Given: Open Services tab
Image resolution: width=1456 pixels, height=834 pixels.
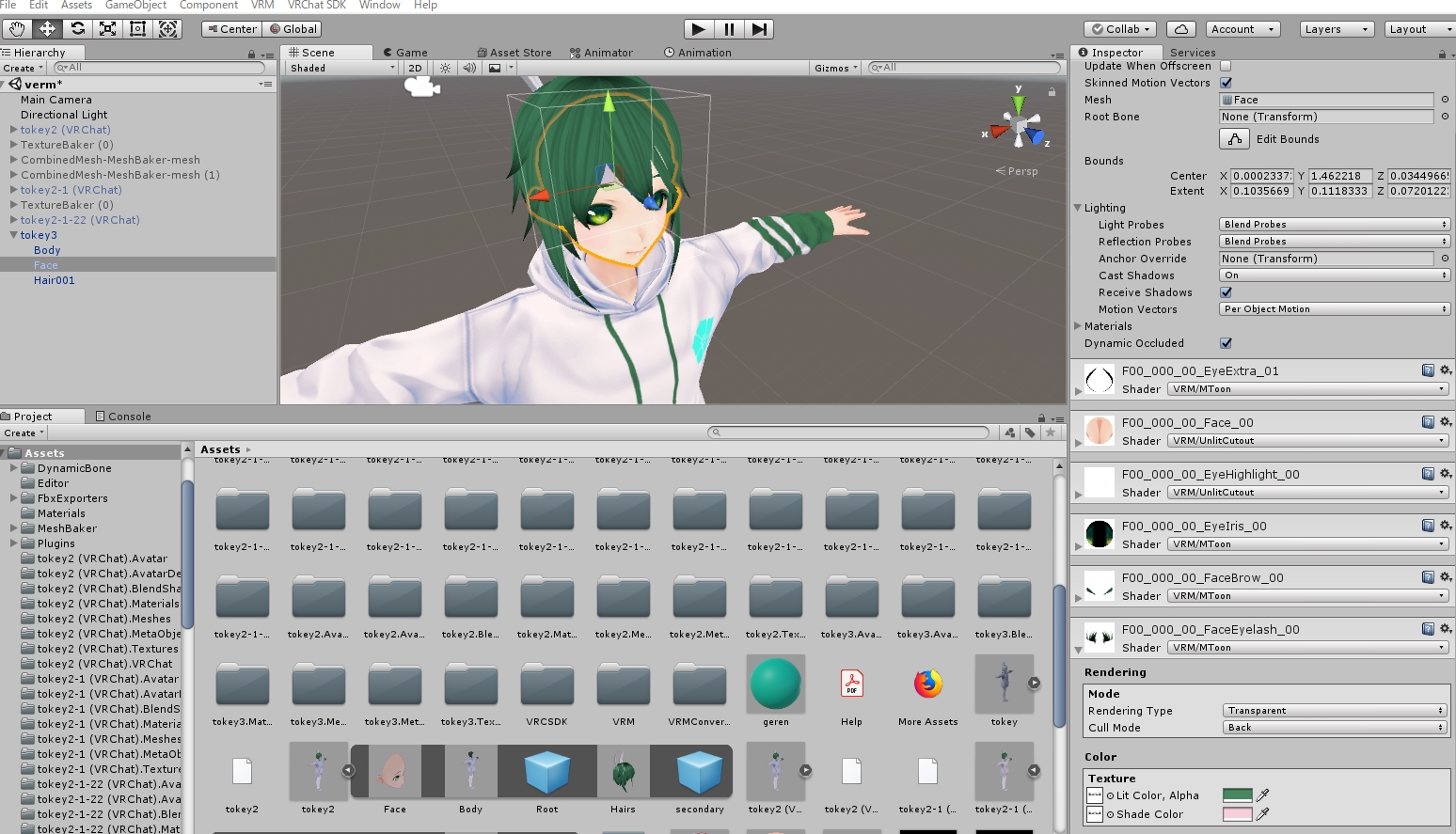Looking at the screenshot, I should coord(1193,53).
